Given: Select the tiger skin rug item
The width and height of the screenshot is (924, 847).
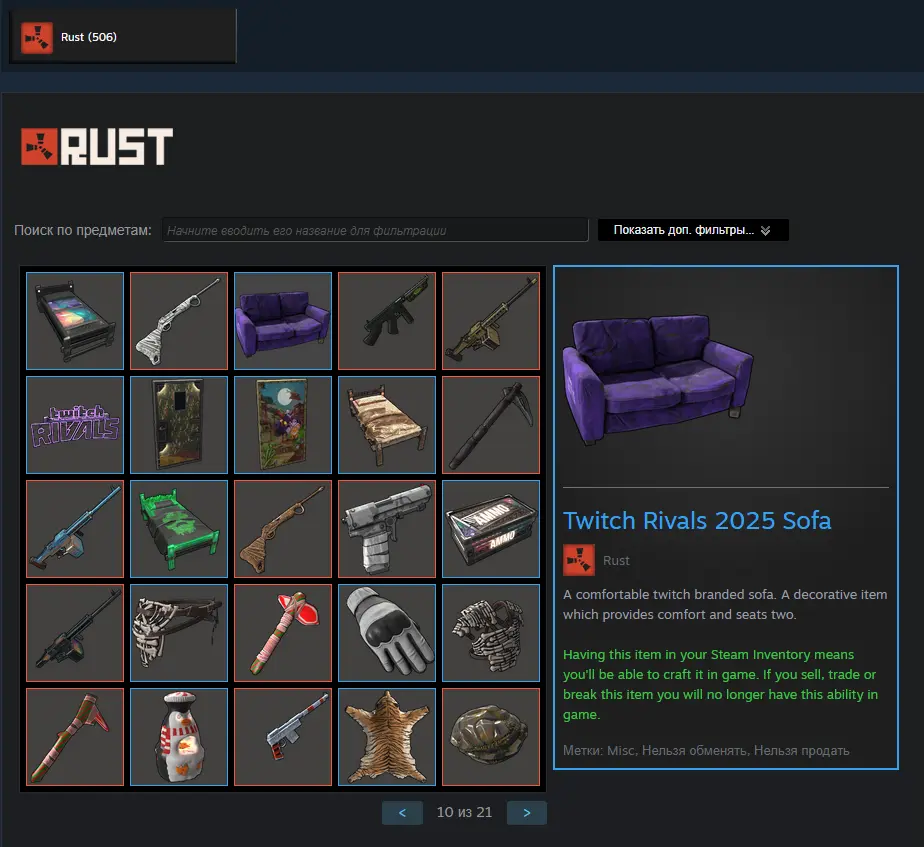Looking at the screenshot, I should tap(387, 737).
